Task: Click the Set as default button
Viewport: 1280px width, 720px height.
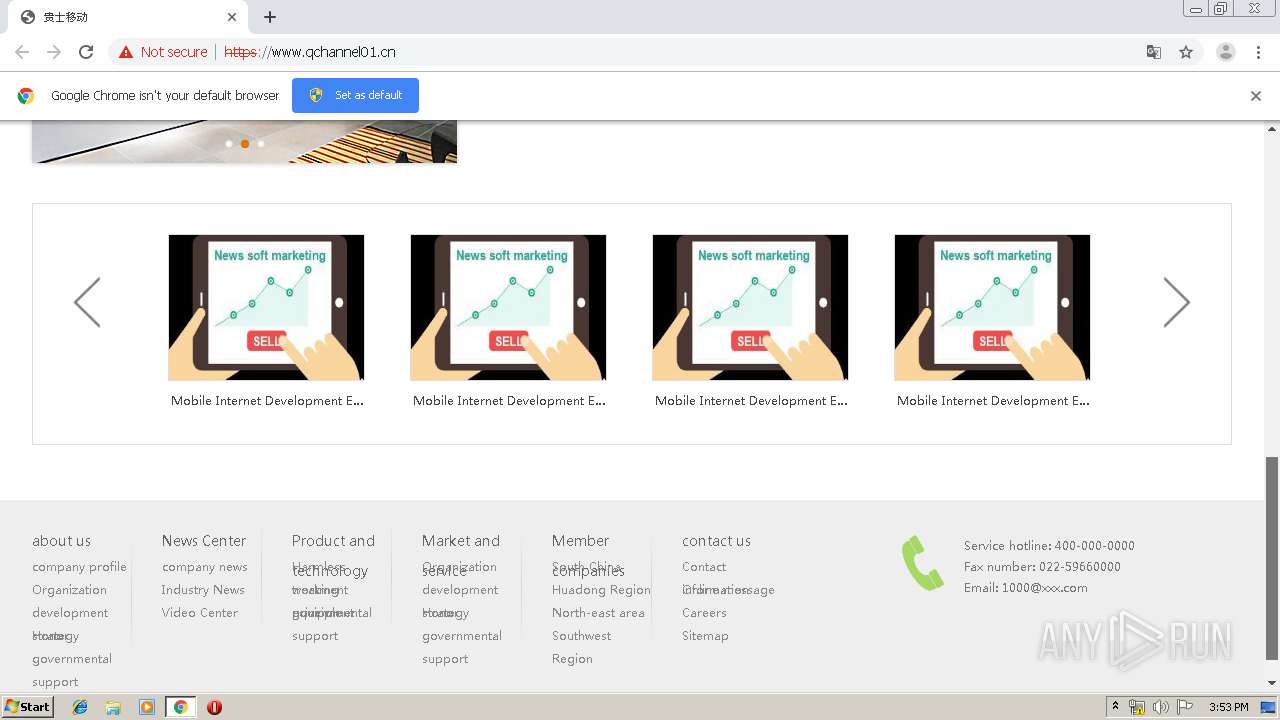Action: point(355,95)
